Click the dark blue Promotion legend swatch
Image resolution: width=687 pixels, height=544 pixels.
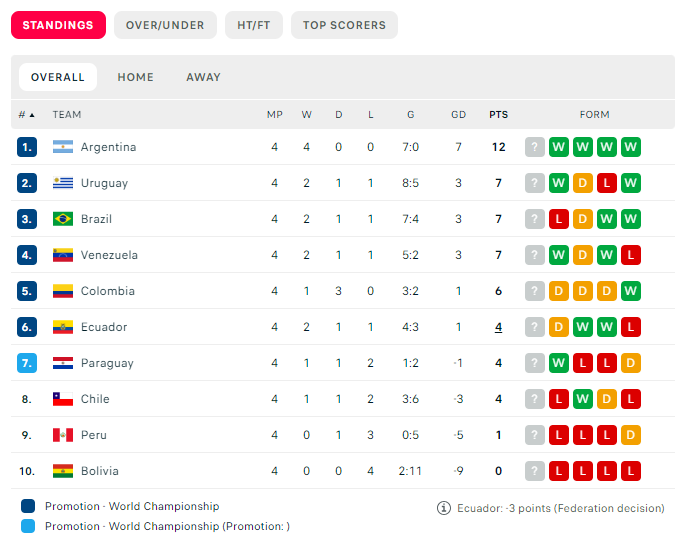[27, 506]
